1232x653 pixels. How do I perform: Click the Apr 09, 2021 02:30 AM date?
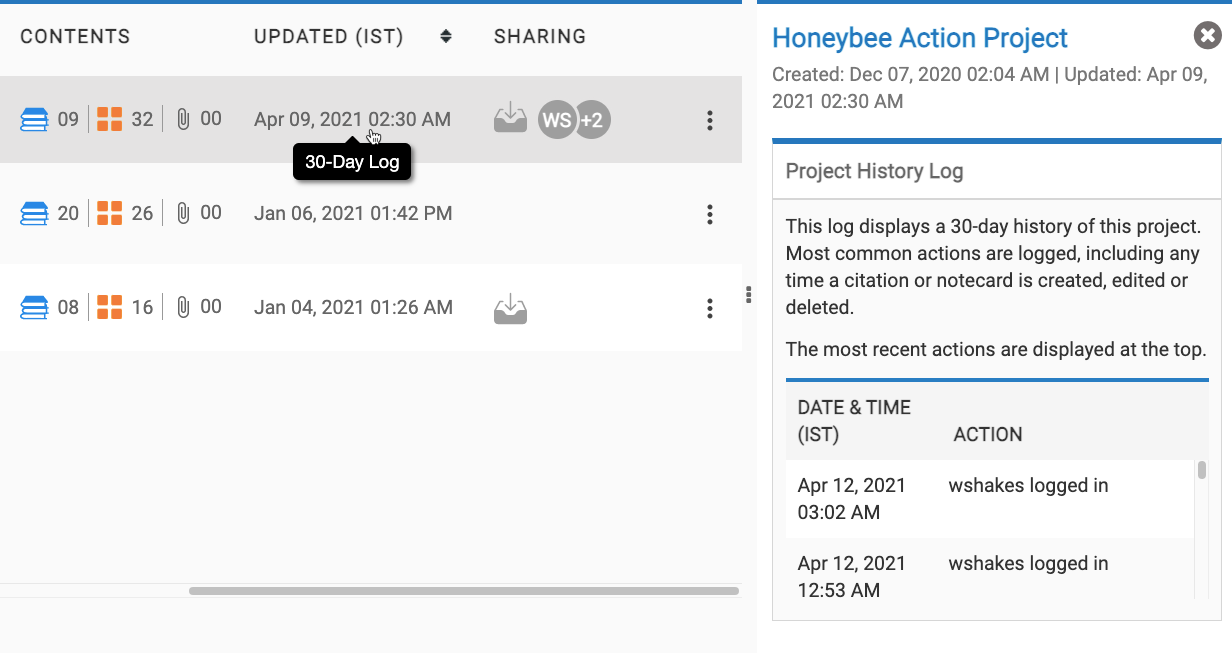[352, 120]
